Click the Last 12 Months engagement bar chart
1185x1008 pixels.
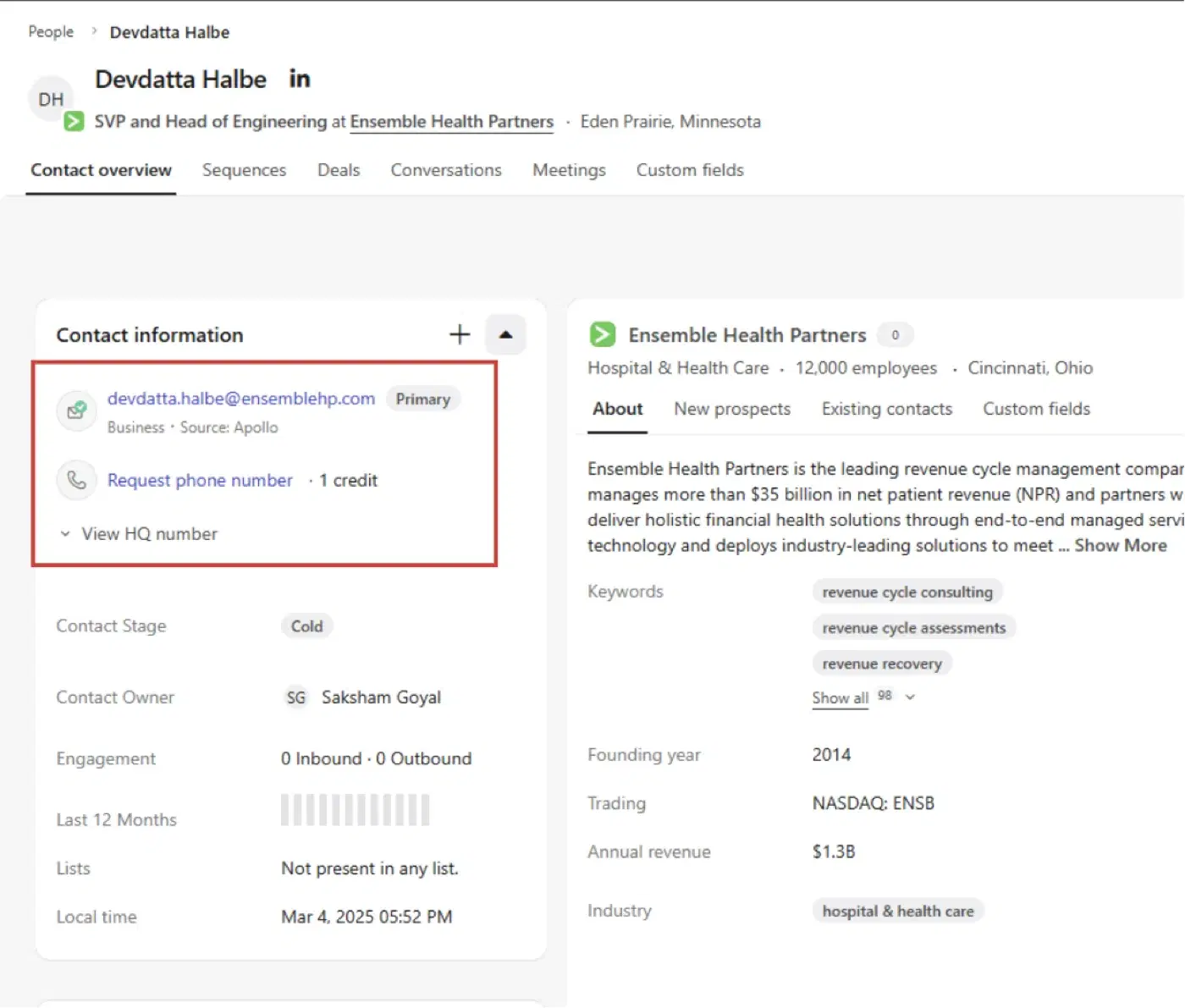[355, 810]
